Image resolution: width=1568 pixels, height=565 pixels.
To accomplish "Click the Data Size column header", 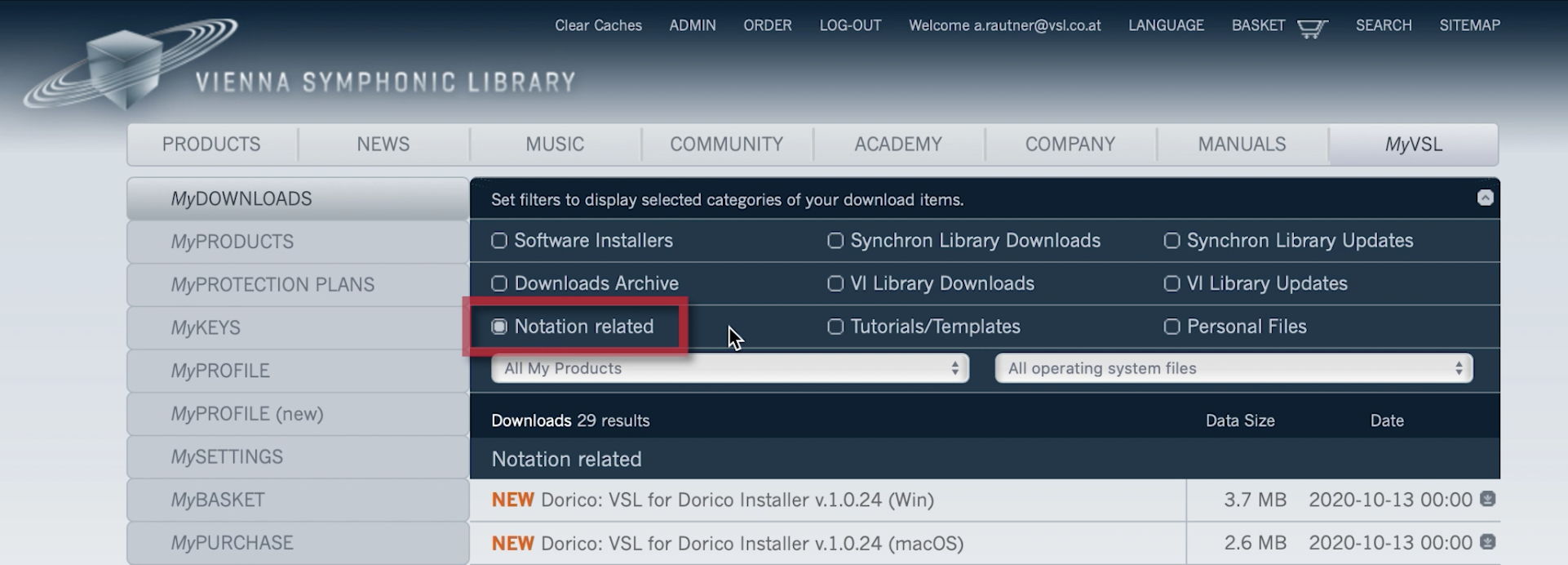I will [1240, 420].
